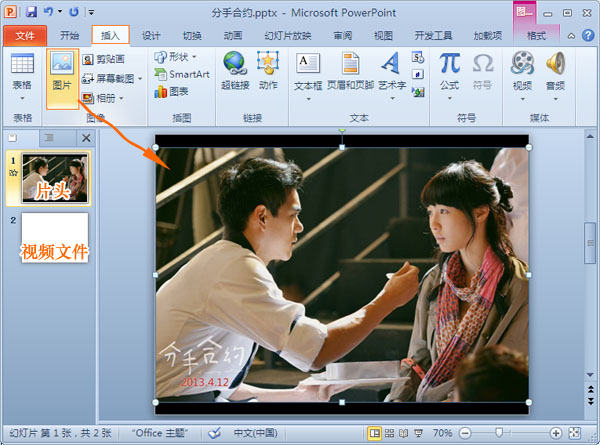The height and width of the screenshot is (445, 600).
Task: Click the 中文(中国) language indicator
Action: point(255,433)
